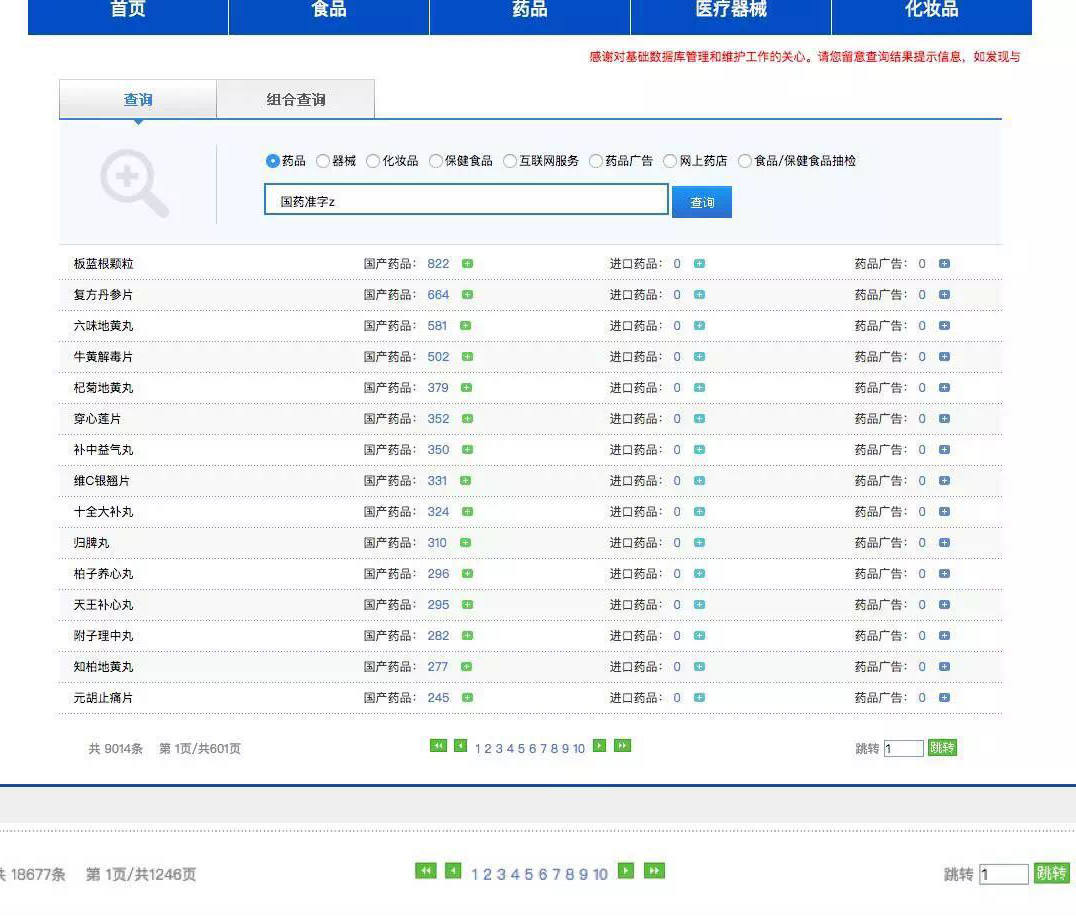Viewport: 1076px width, 916px height.
Task: Select the 药品广告 radio button
Action: coord(596,161)
